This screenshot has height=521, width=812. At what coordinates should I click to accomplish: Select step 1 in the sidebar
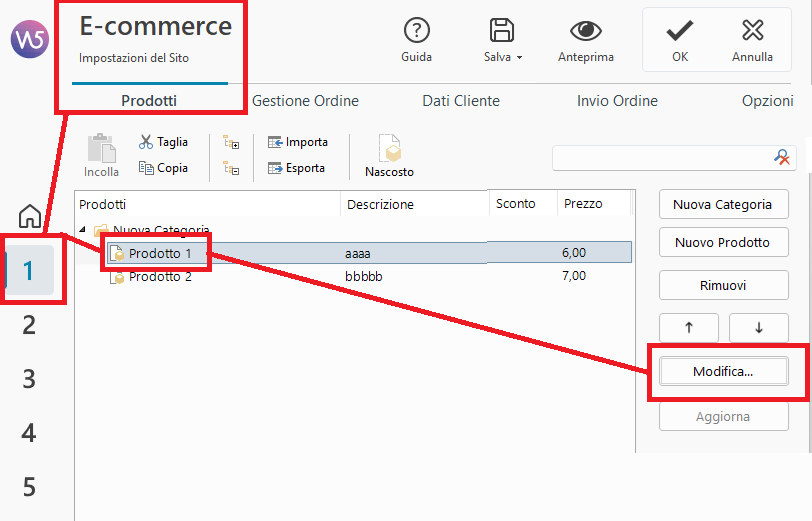click(29, 270)
